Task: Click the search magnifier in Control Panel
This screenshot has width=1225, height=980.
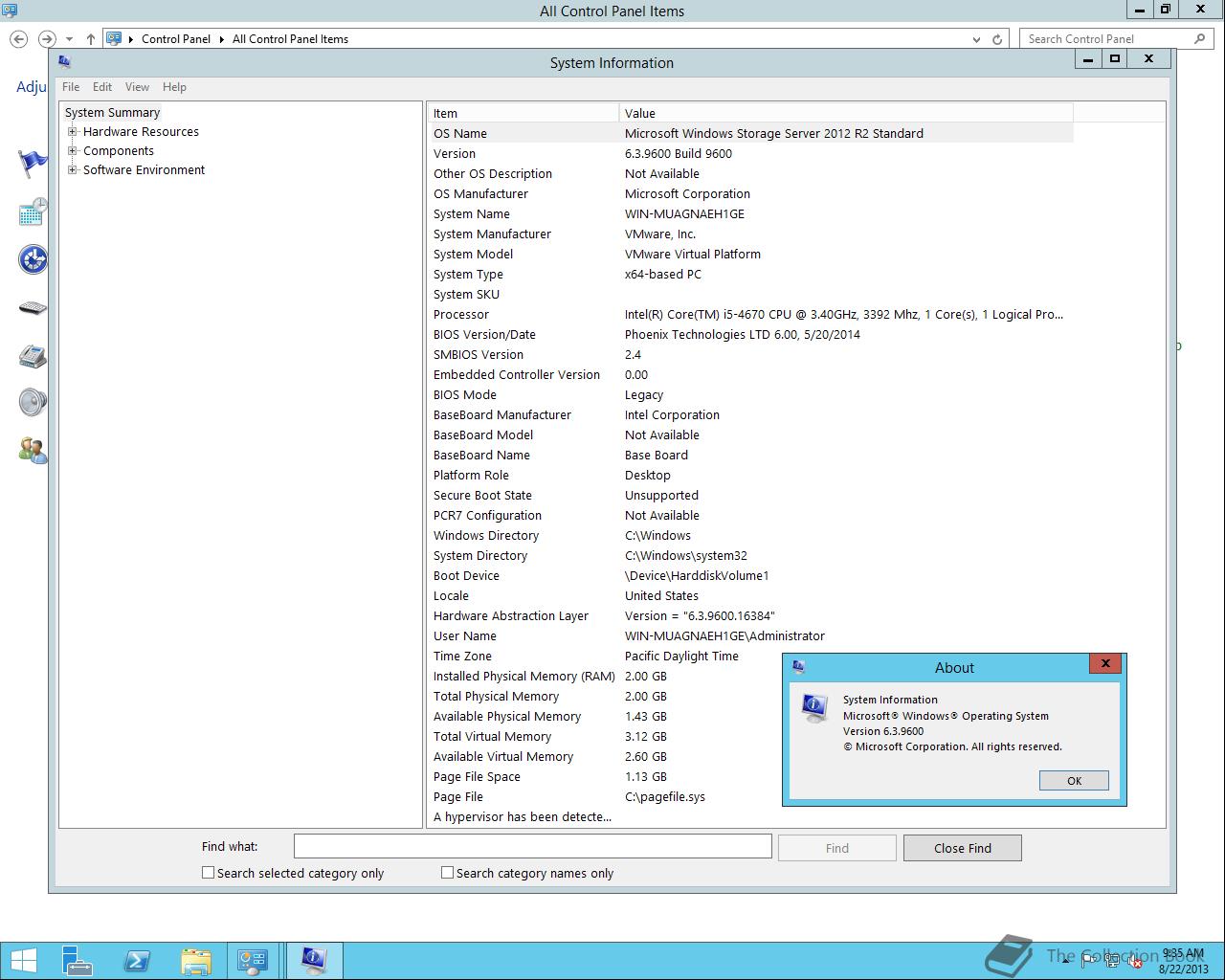Action: point(1199,38)
